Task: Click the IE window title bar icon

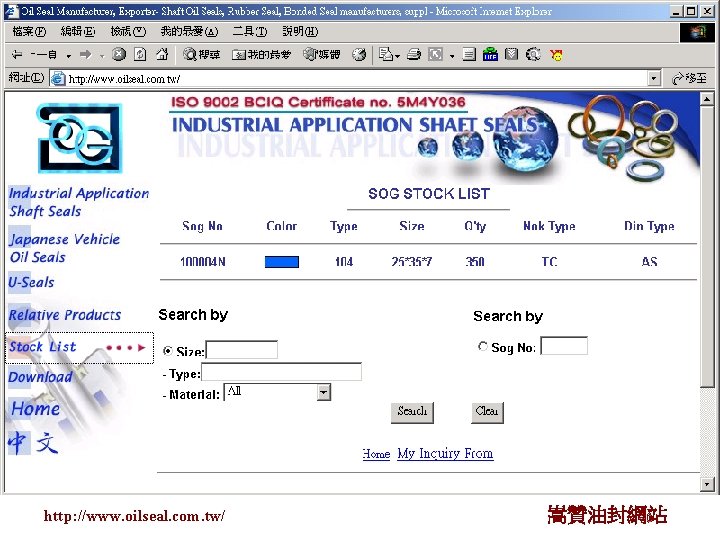Action: point(11,11)
